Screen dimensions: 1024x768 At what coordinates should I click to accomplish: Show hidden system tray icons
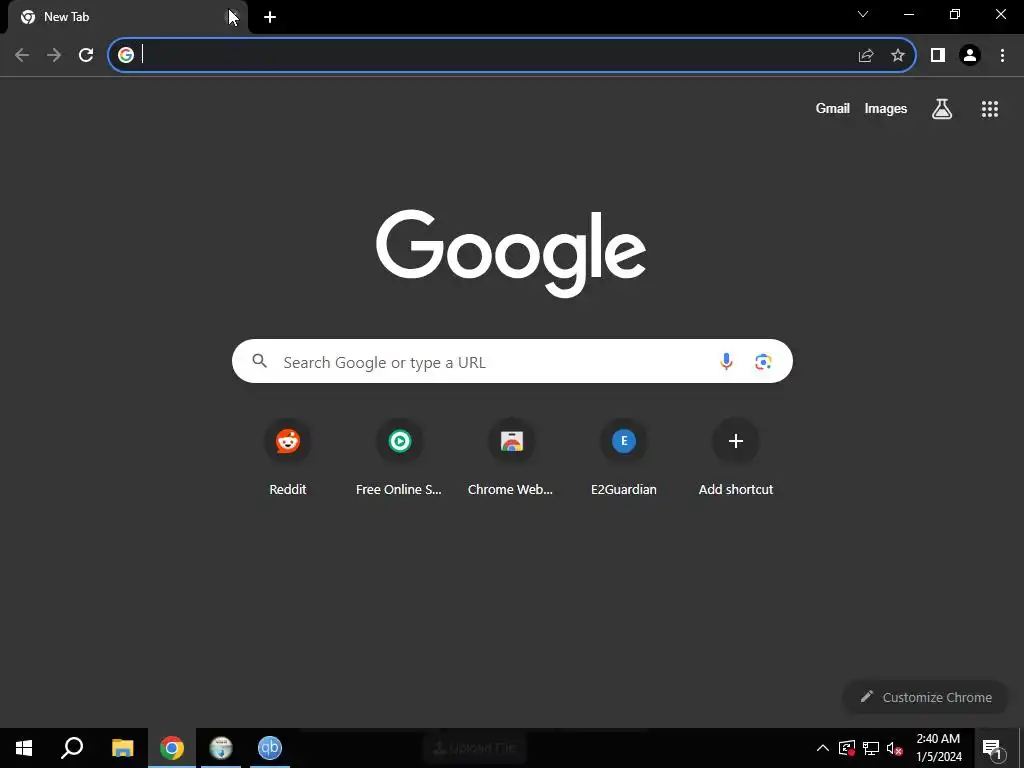pos(823,748)
